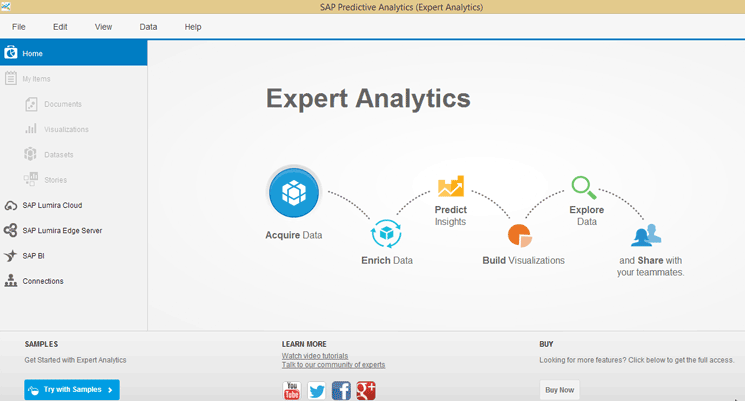Click the Buy Now button

(x=559, y=390)
